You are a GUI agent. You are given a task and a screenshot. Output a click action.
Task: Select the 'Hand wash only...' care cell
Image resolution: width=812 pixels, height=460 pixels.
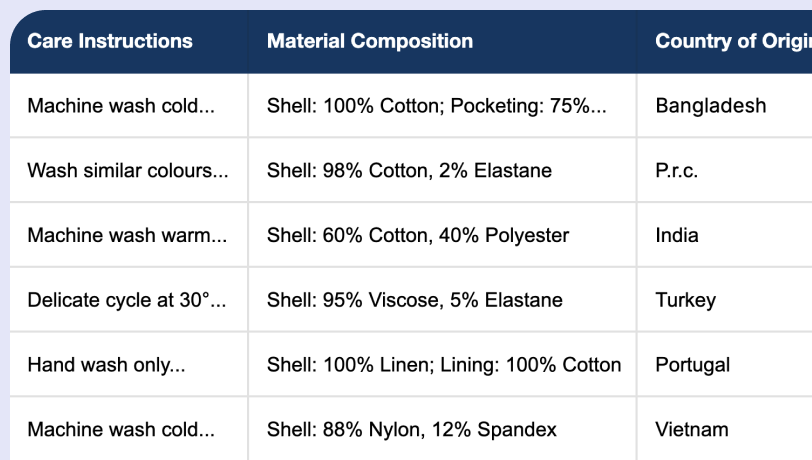pos(106,365)
